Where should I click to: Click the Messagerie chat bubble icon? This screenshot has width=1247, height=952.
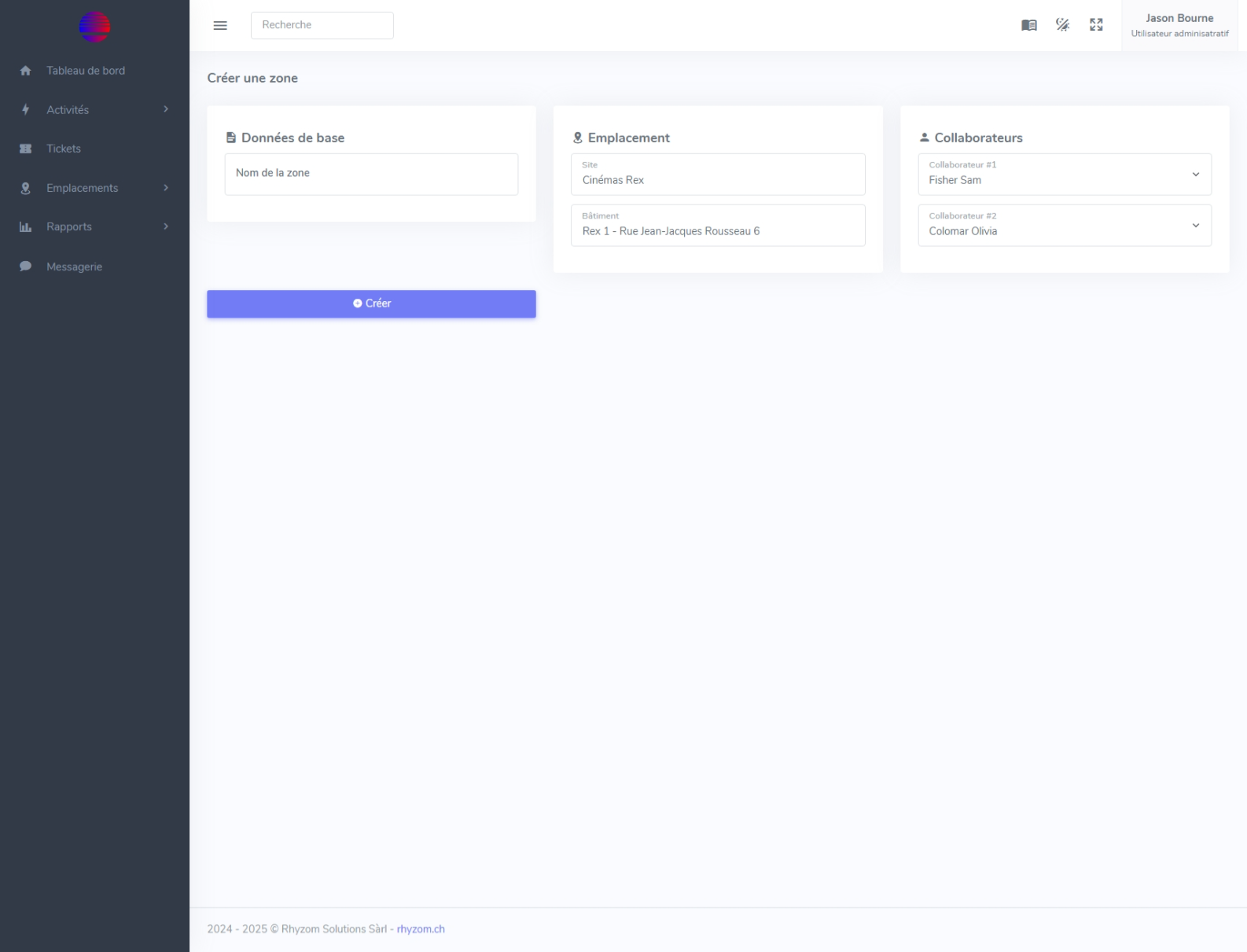click(x=25, y=266)
